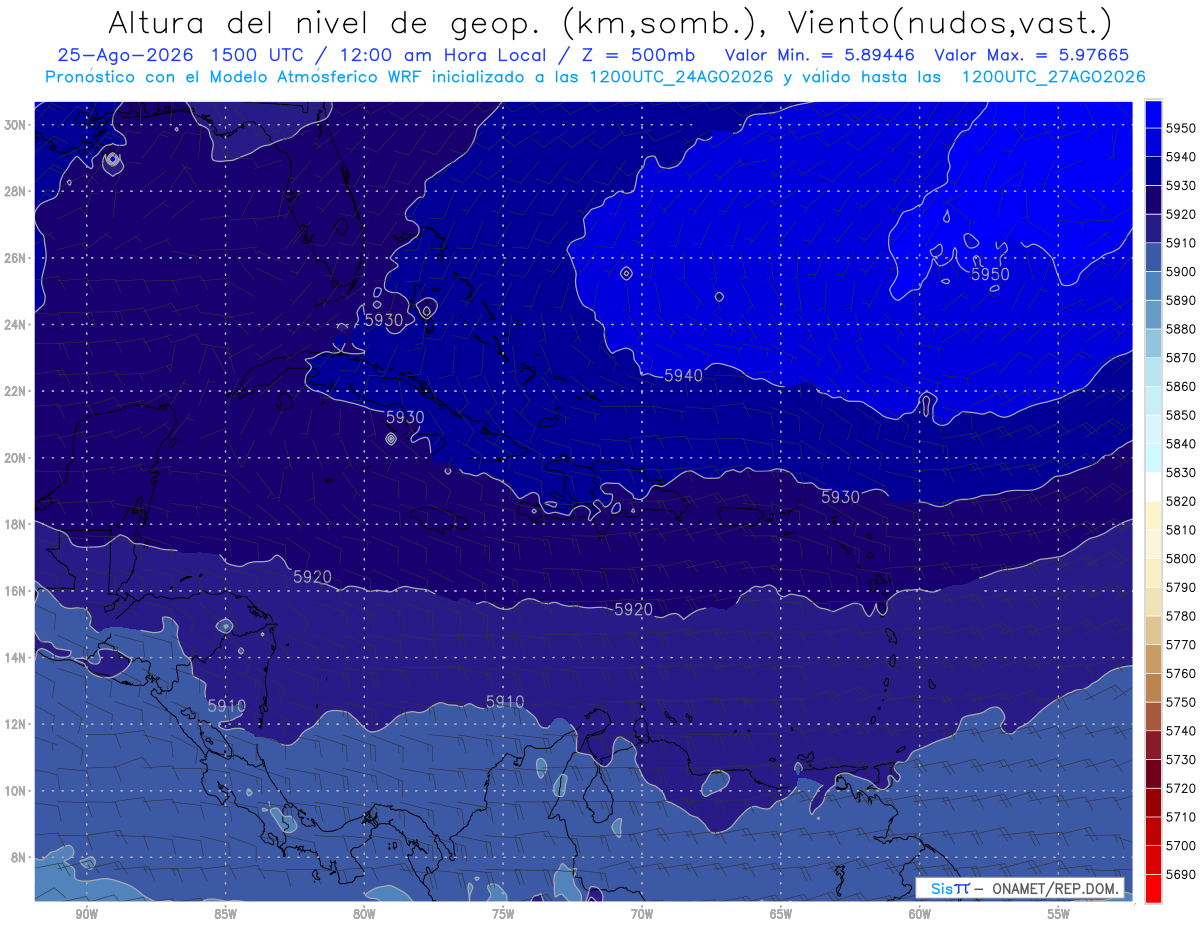Select initialization time '1200UTC_24AGO2026'

tap(681, 77)
